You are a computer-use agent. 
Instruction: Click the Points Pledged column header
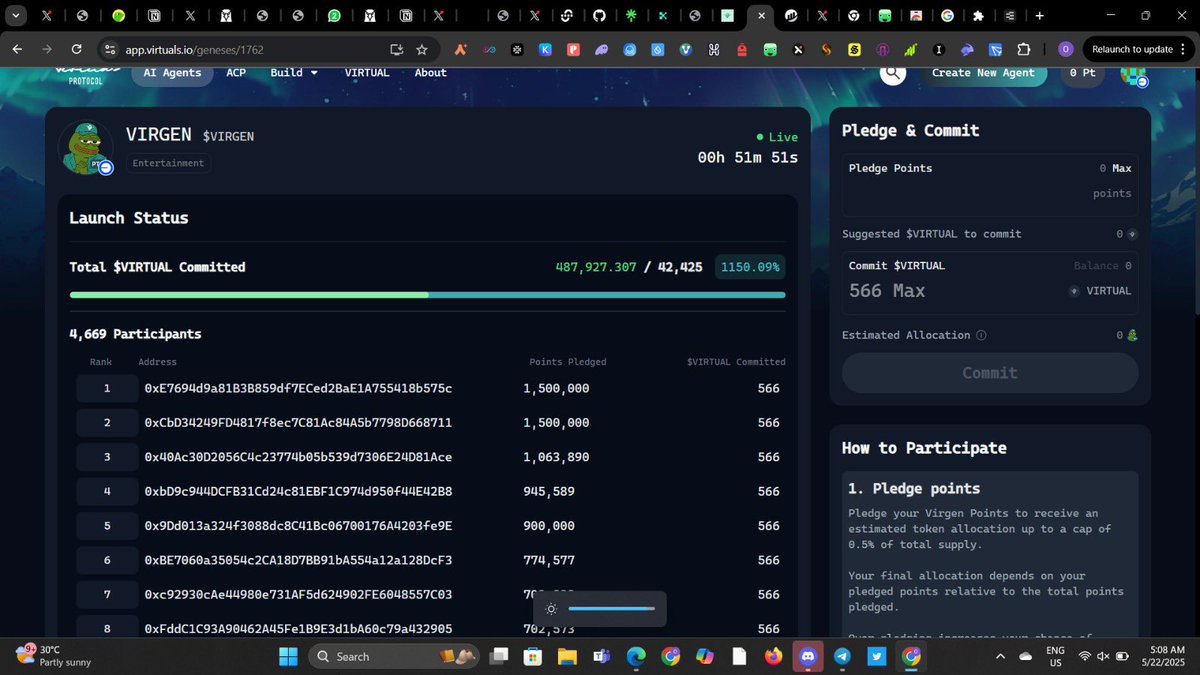(568, 362)
